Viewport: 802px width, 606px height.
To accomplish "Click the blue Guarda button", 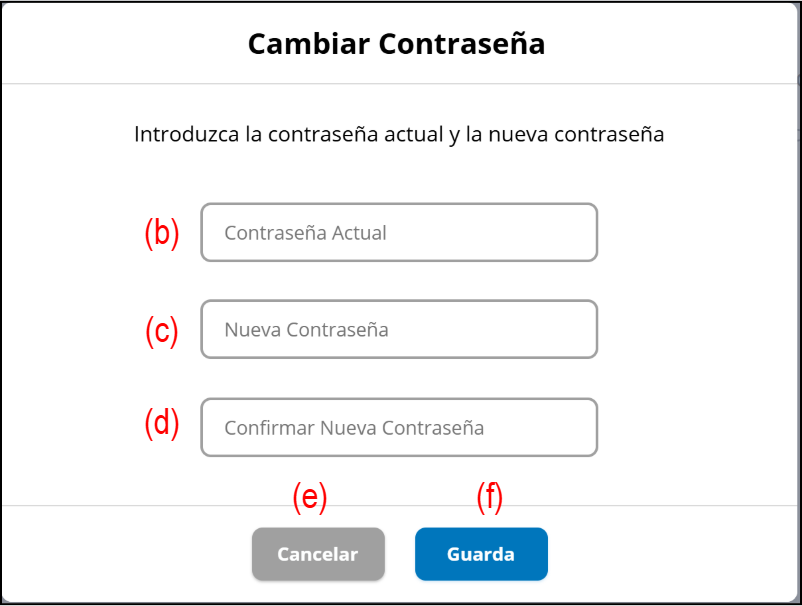I will click(481, 554).
